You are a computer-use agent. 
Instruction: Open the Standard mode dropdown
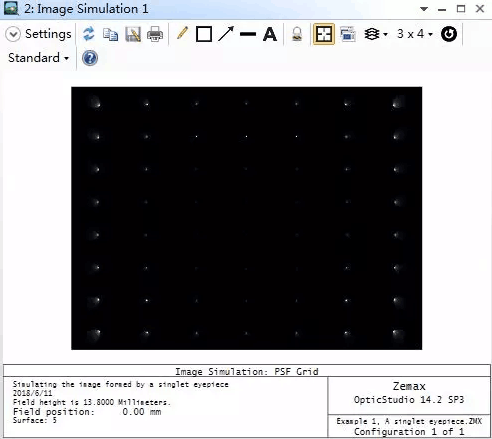point(39,58)
